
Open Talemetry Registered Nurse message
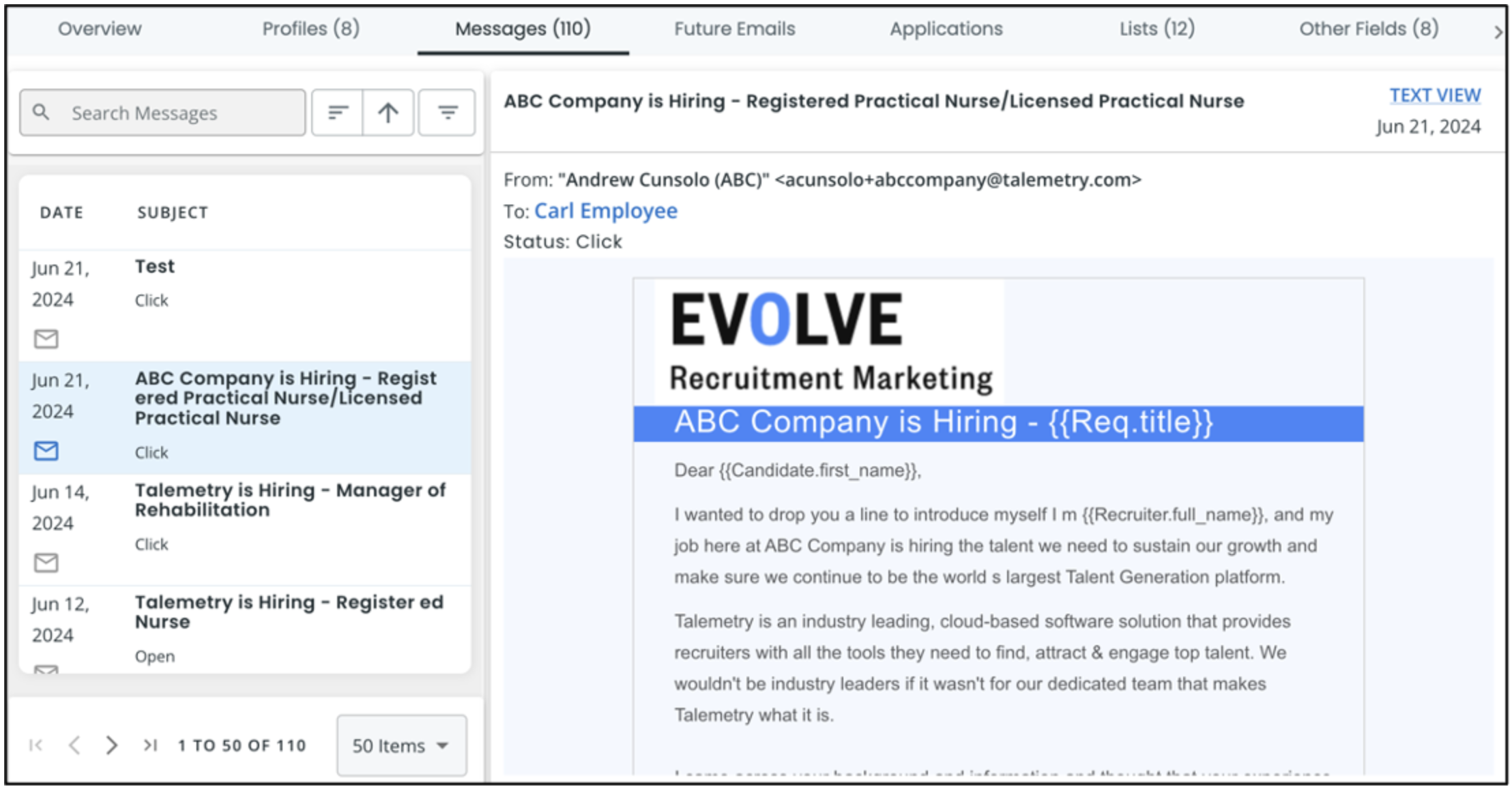pyautogui.click(x=245, y=629)
